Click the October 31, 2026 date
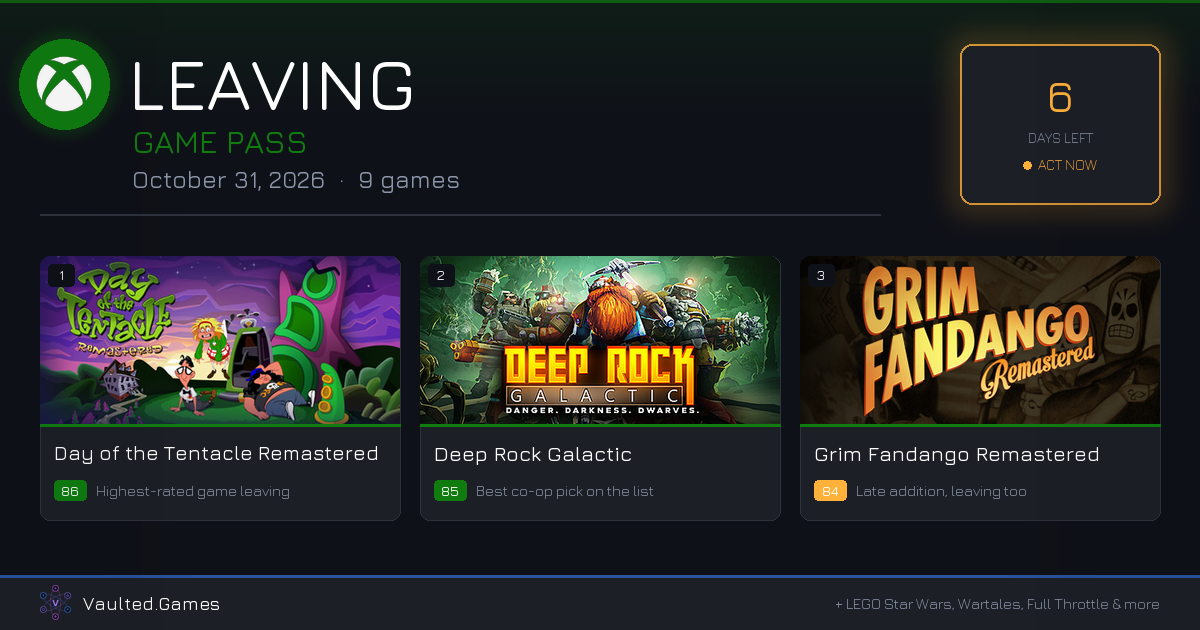Screen dimensions: 1200x630 (229, 181)
